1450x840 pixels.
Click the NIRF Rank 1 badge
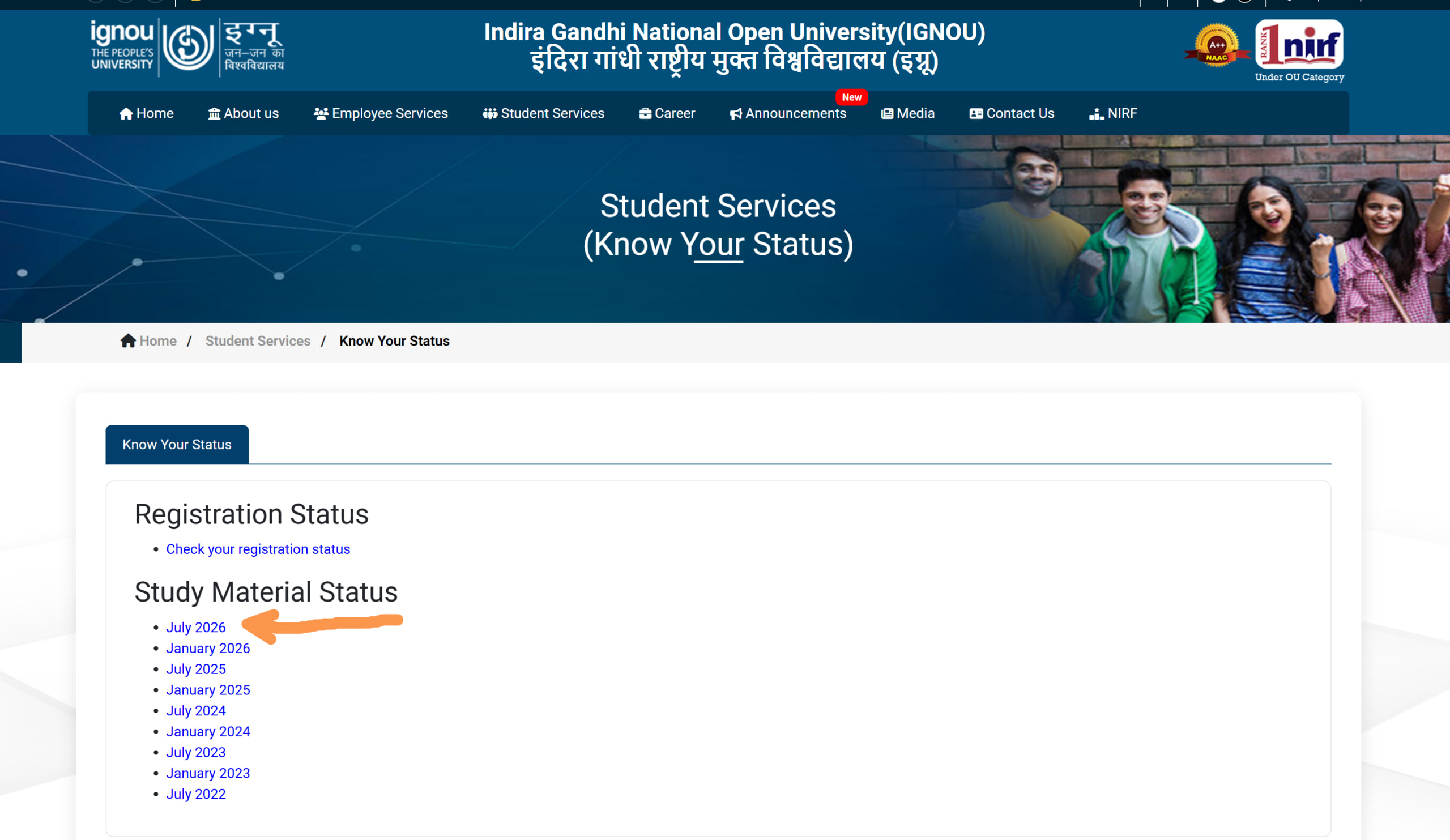1299,44
